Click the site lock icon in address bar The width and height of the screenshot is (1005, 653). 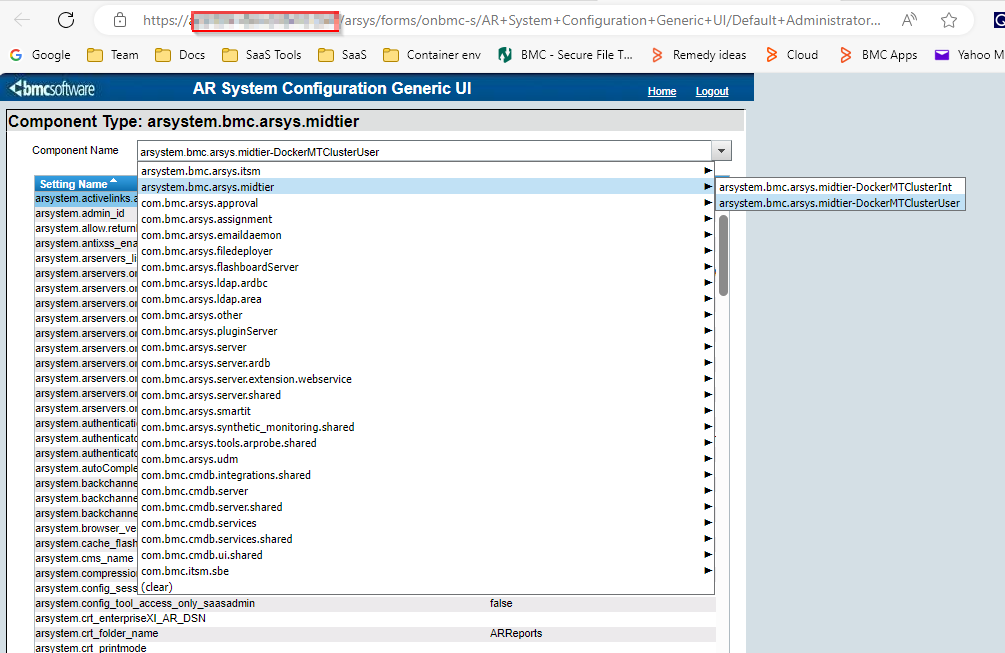[120, 20]
